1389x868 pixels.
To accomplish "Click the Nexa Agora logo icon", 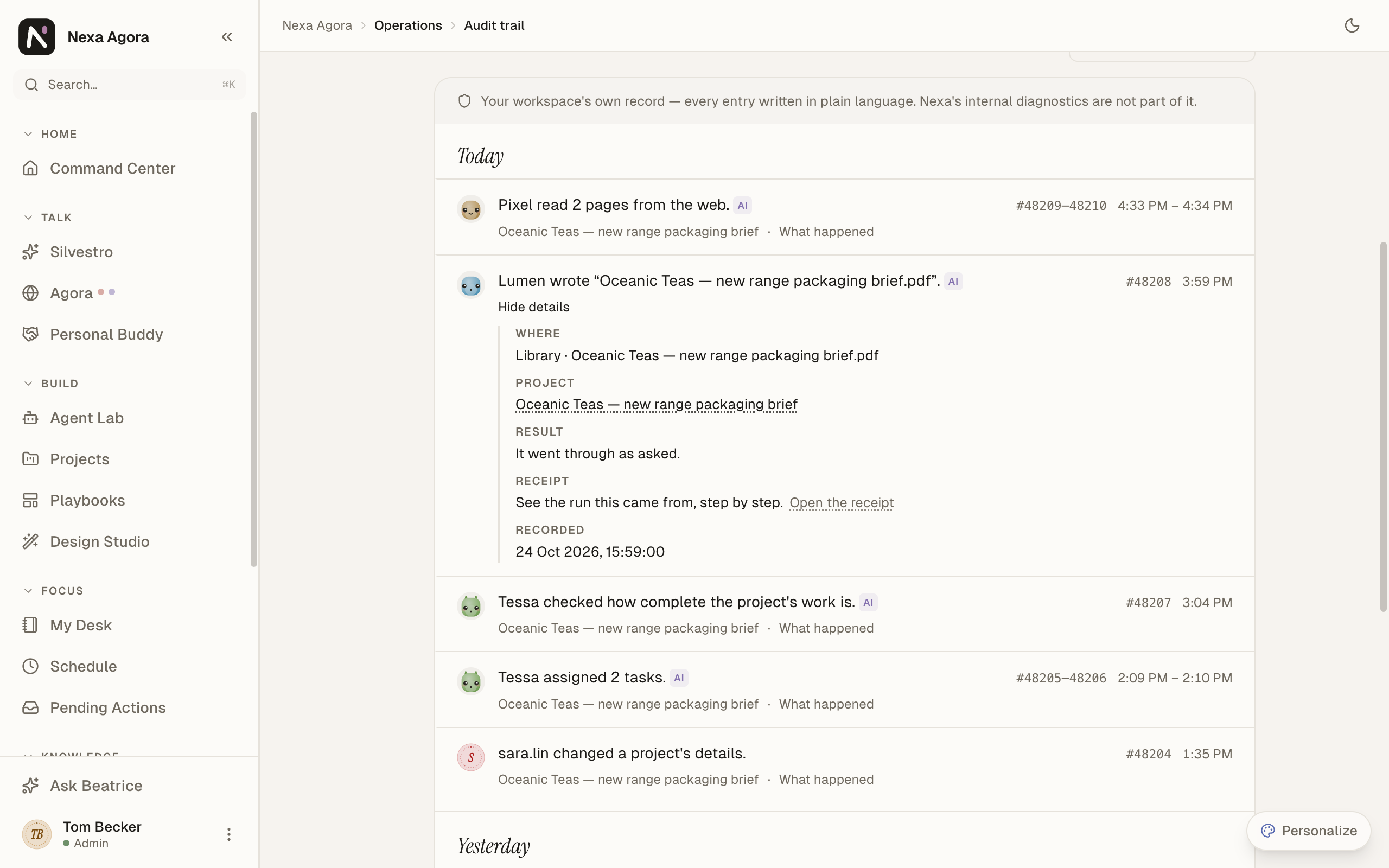I will click(x=37, y=37).
